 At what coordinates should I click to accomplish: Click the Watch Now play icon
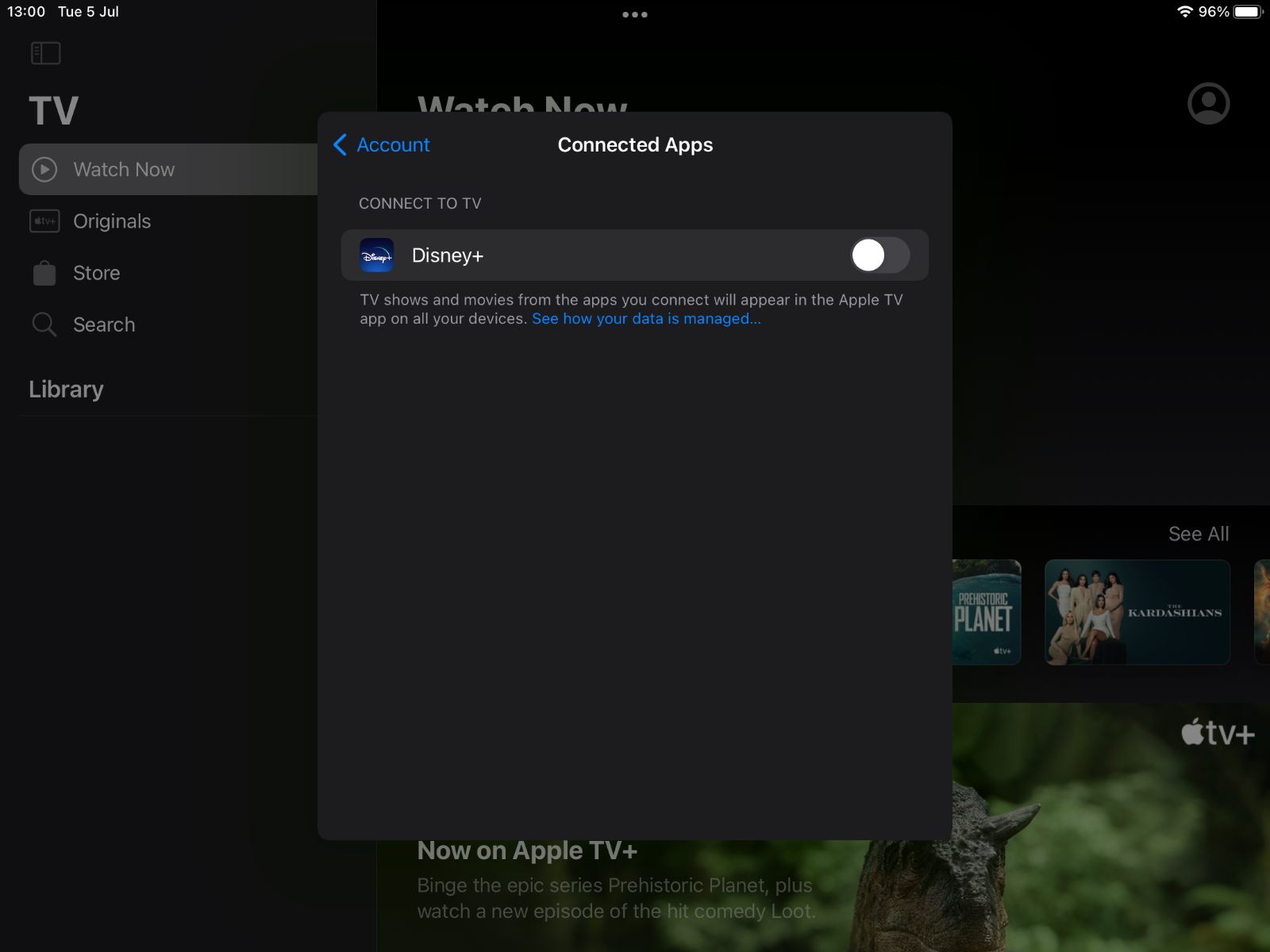point(44,169)
